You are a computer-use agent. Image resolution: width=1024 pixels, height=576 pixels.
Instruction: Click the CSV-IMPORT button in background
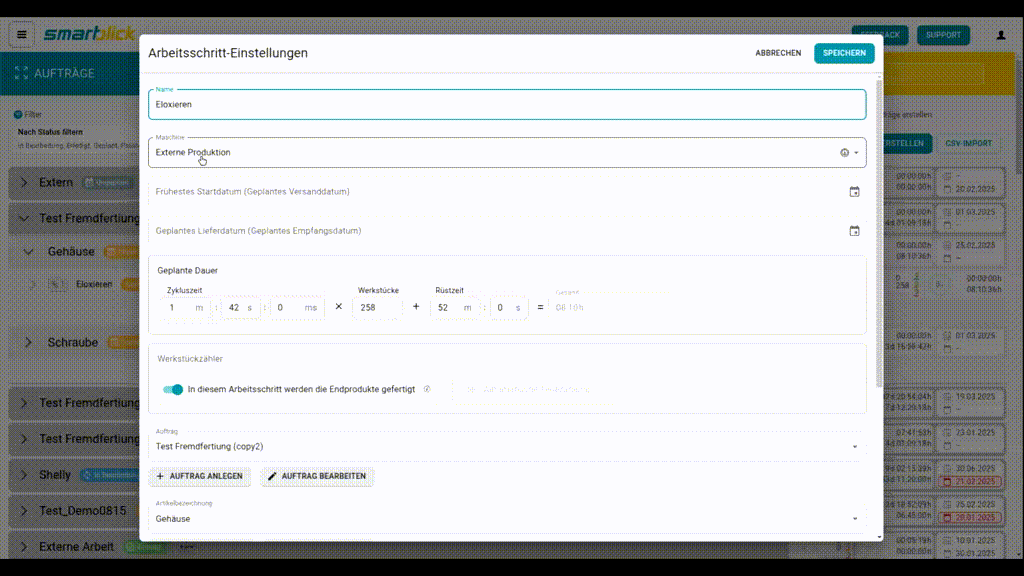tap(968, 143)
